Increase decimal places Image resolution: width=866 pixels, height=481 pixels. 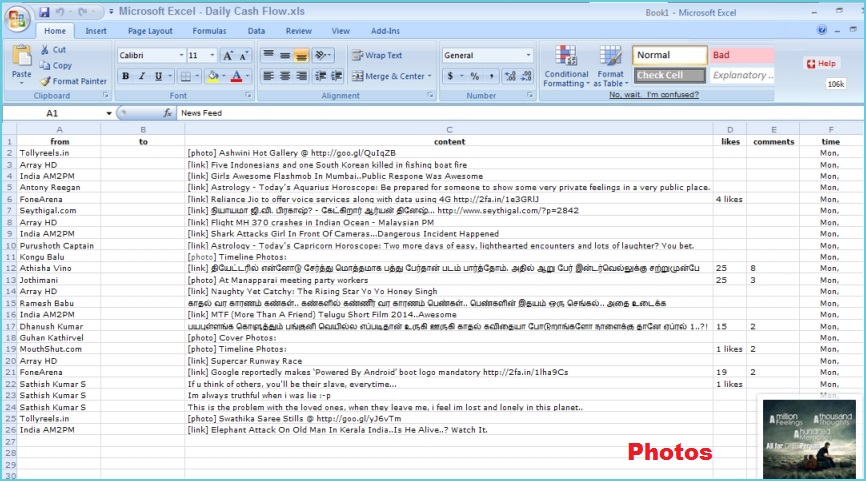[510, 76]
